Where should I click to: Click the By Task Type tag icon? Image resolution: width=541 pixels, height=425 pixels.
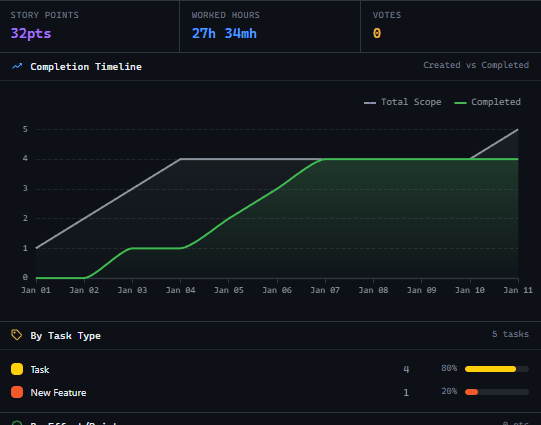point(17,335)
